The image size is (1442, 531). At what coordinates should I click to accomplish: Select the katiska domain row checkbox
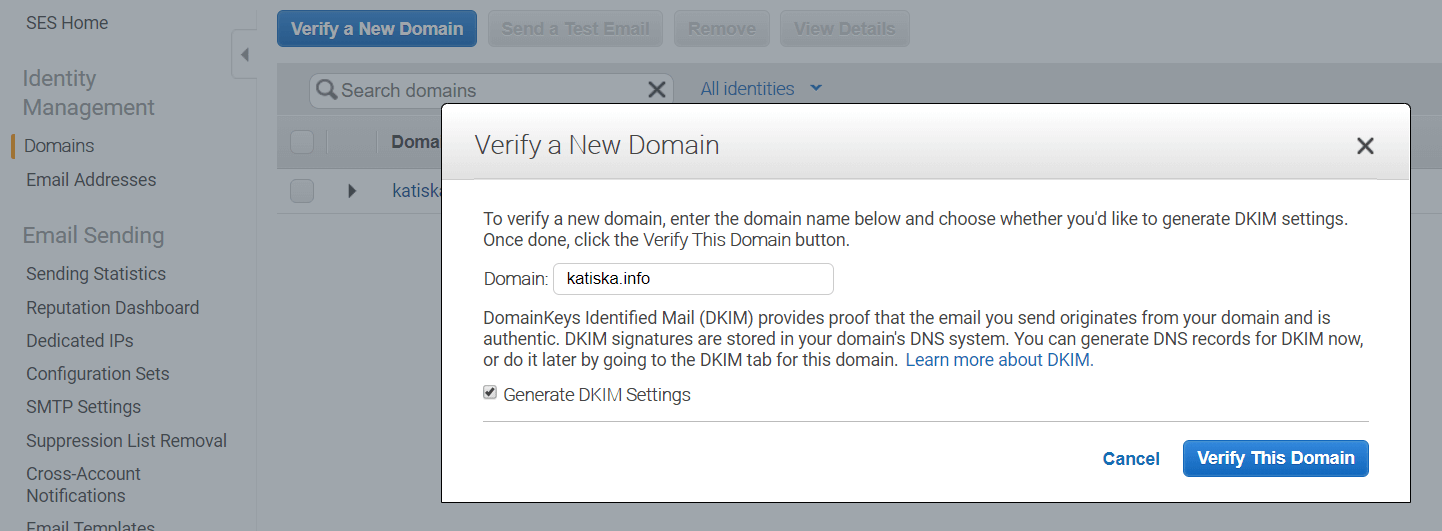tap(302, 190)
